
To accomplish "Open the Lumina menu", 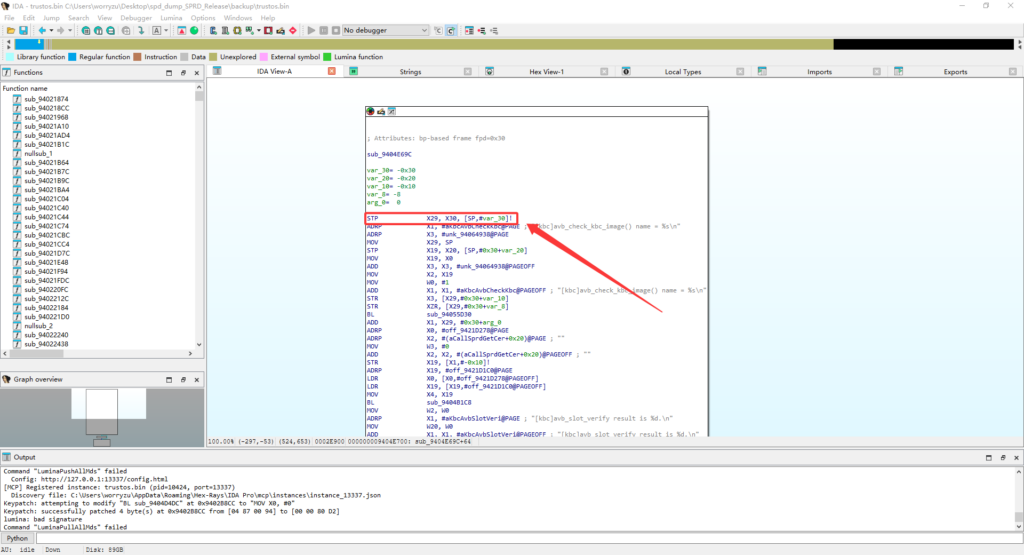I will coord(171,18).
